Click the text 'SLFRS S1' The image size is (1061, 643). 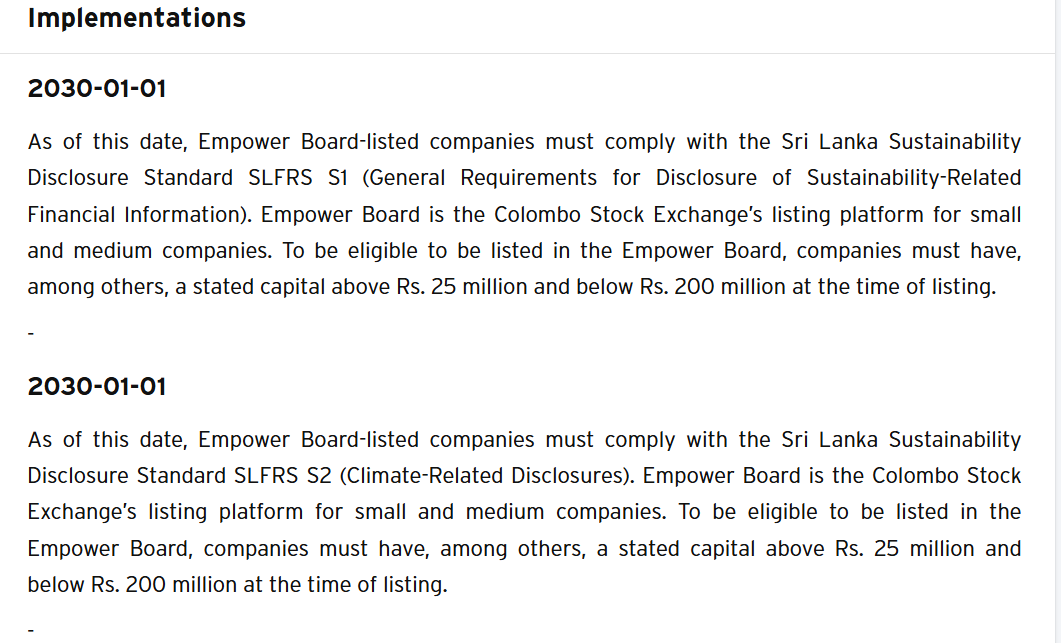pyautogui.click(x=298, y=177)
